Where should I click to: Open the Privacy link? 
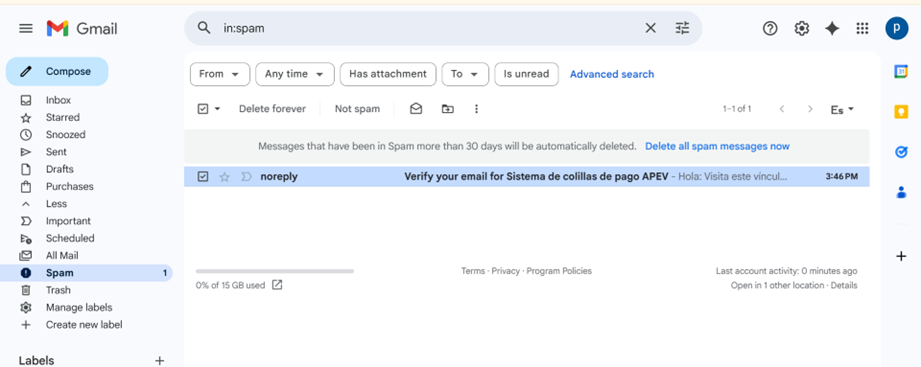pos(506,271)
